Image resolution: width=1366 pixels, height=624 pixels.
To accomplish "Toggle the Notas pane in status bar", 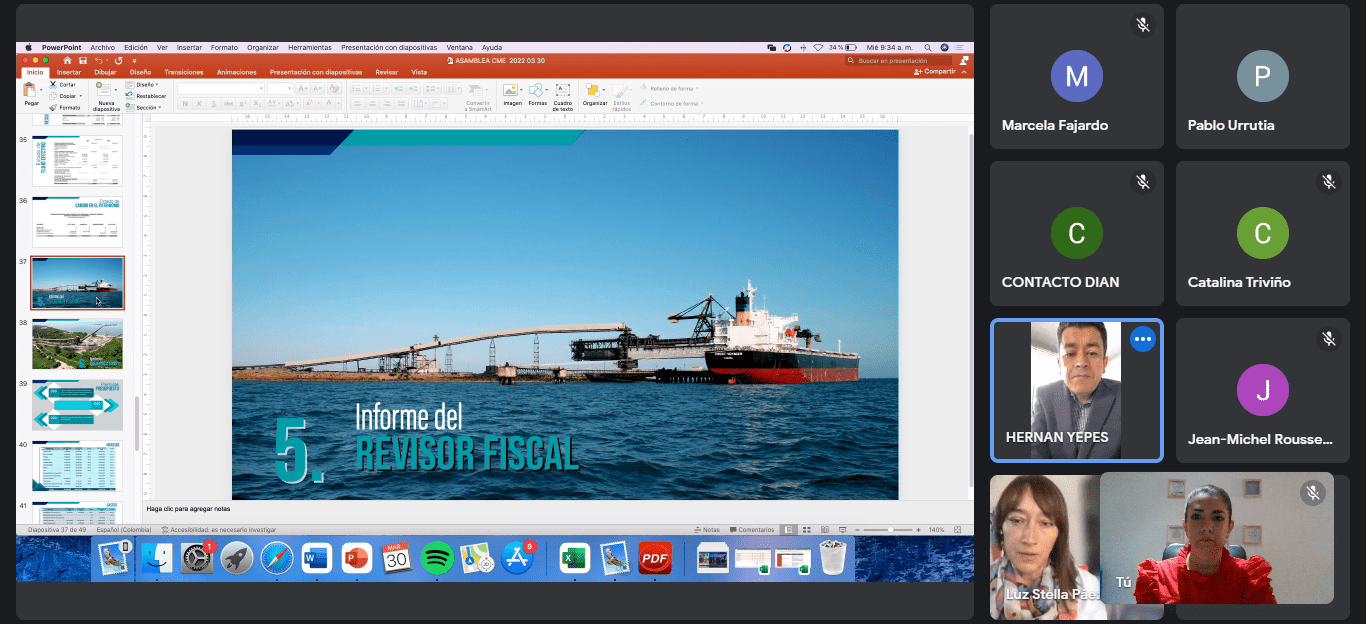I will click(x=707, y=530).
